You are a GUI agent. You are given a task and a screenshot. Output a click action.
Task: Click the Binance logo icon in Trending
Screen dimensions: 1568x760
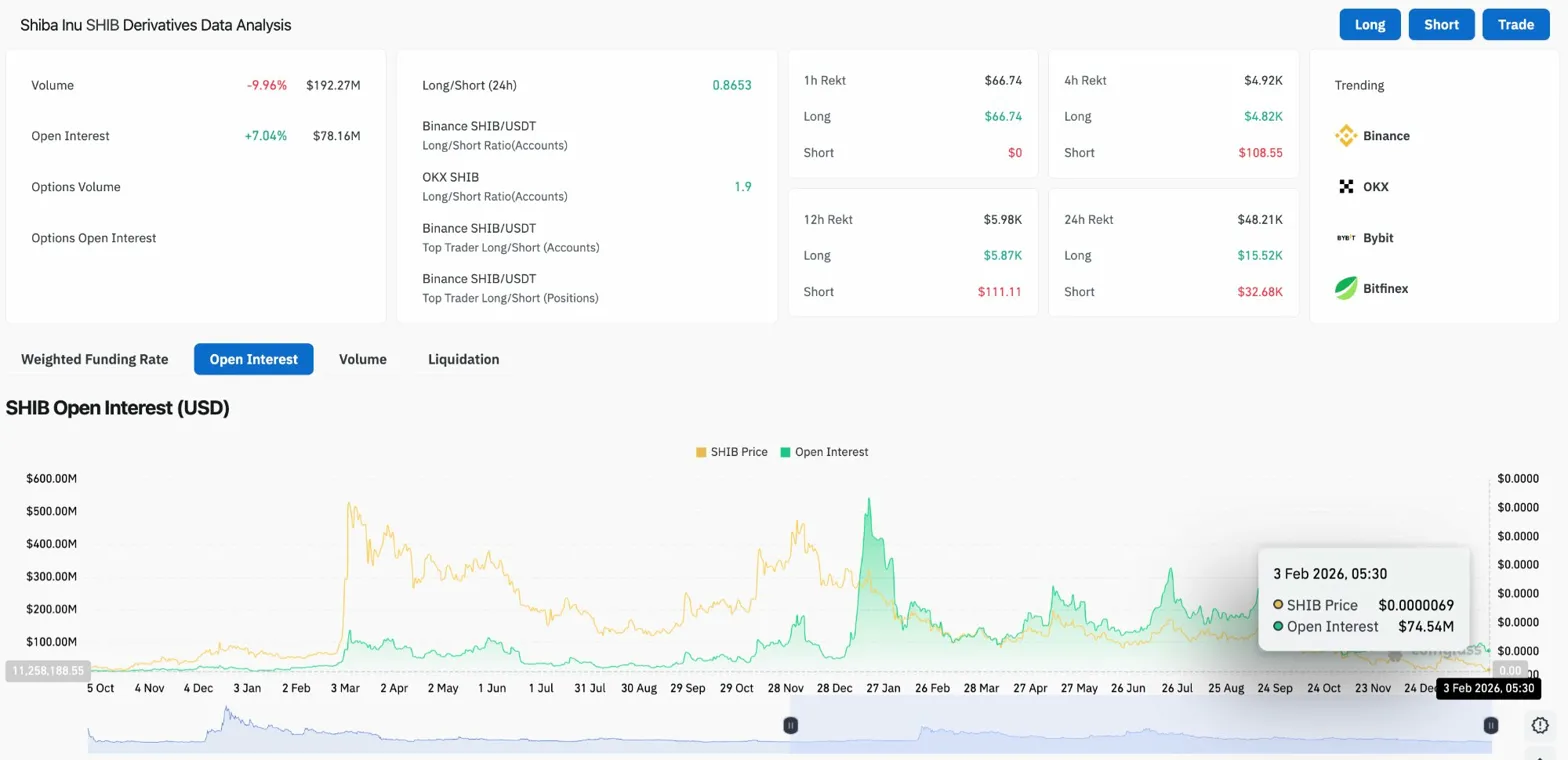point(1346,136)
